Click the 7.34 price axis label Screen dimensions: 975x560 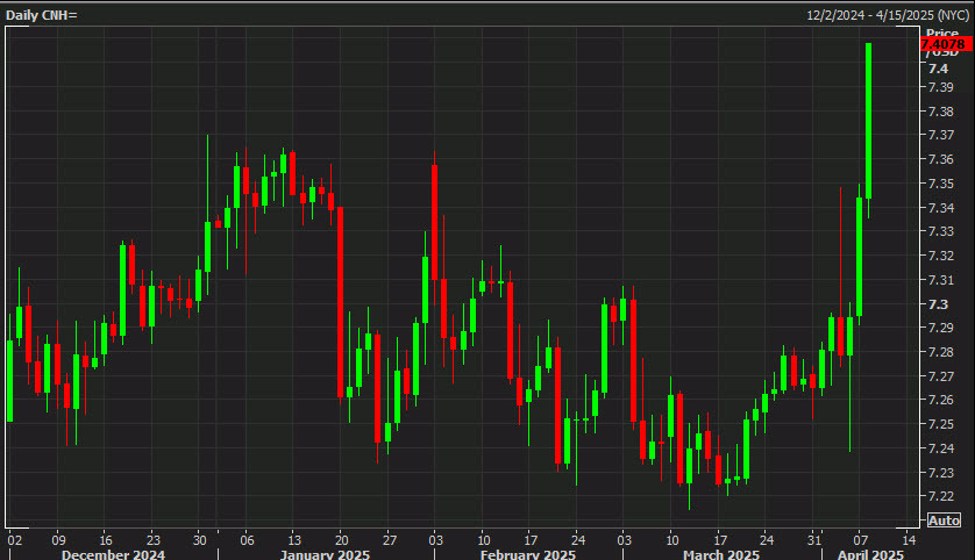(940, 208)
